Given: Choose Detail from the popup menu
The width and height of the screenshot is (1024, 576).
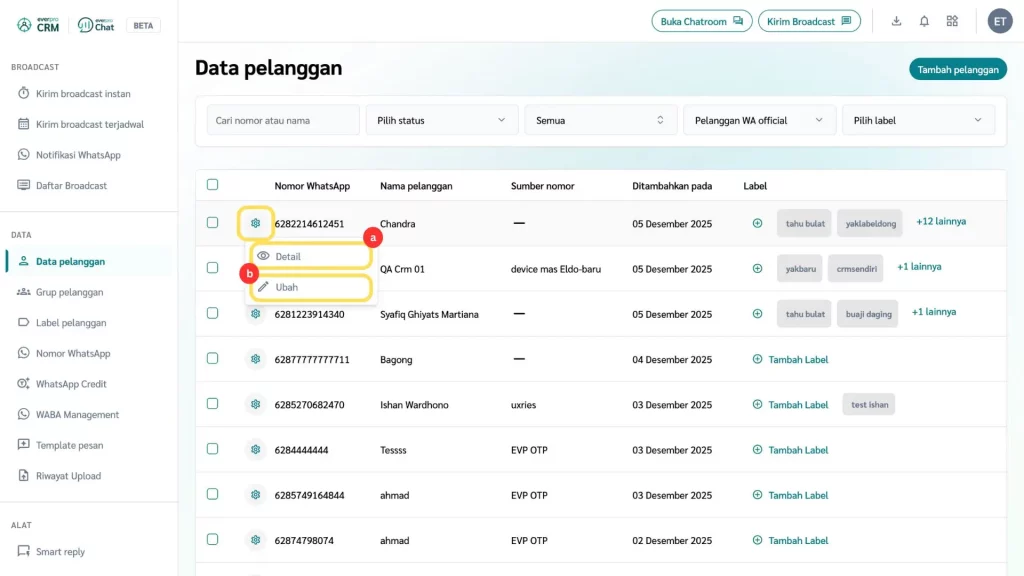Looking at the screenshot, I should tap(310, 256).
